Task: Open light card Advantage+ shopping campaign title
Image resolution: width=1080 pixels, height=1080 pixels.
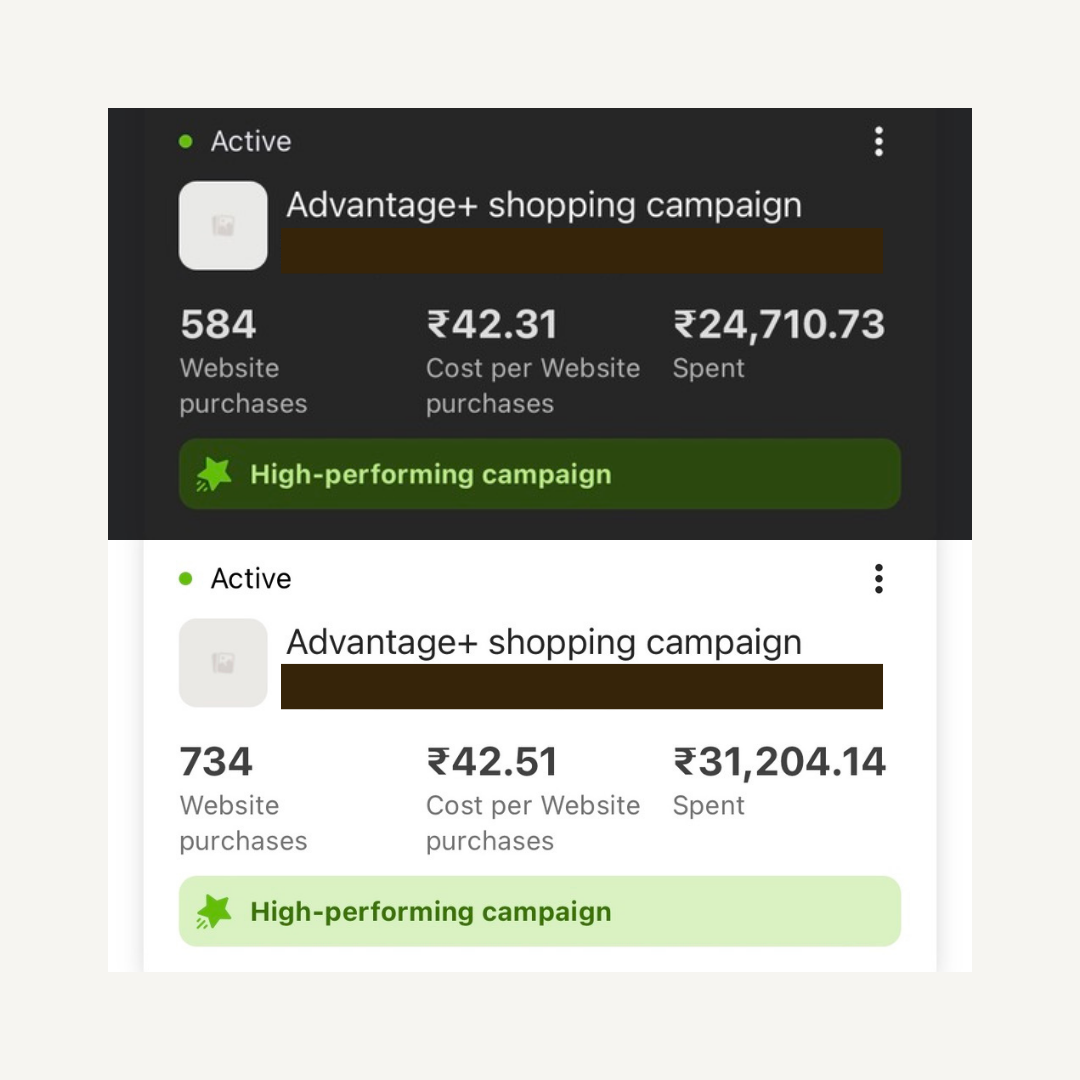Action: (x=544, y=642)
